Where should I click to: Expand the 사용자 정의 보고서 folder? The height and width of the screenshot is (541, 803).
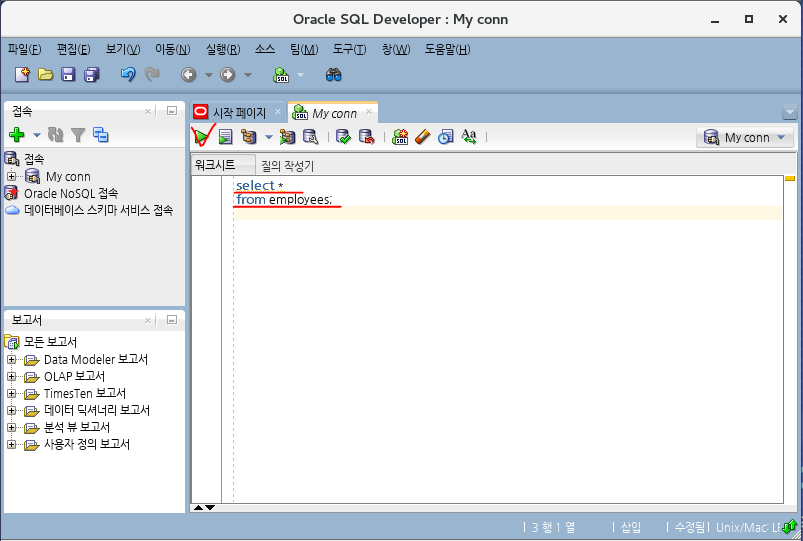point(11,444)
